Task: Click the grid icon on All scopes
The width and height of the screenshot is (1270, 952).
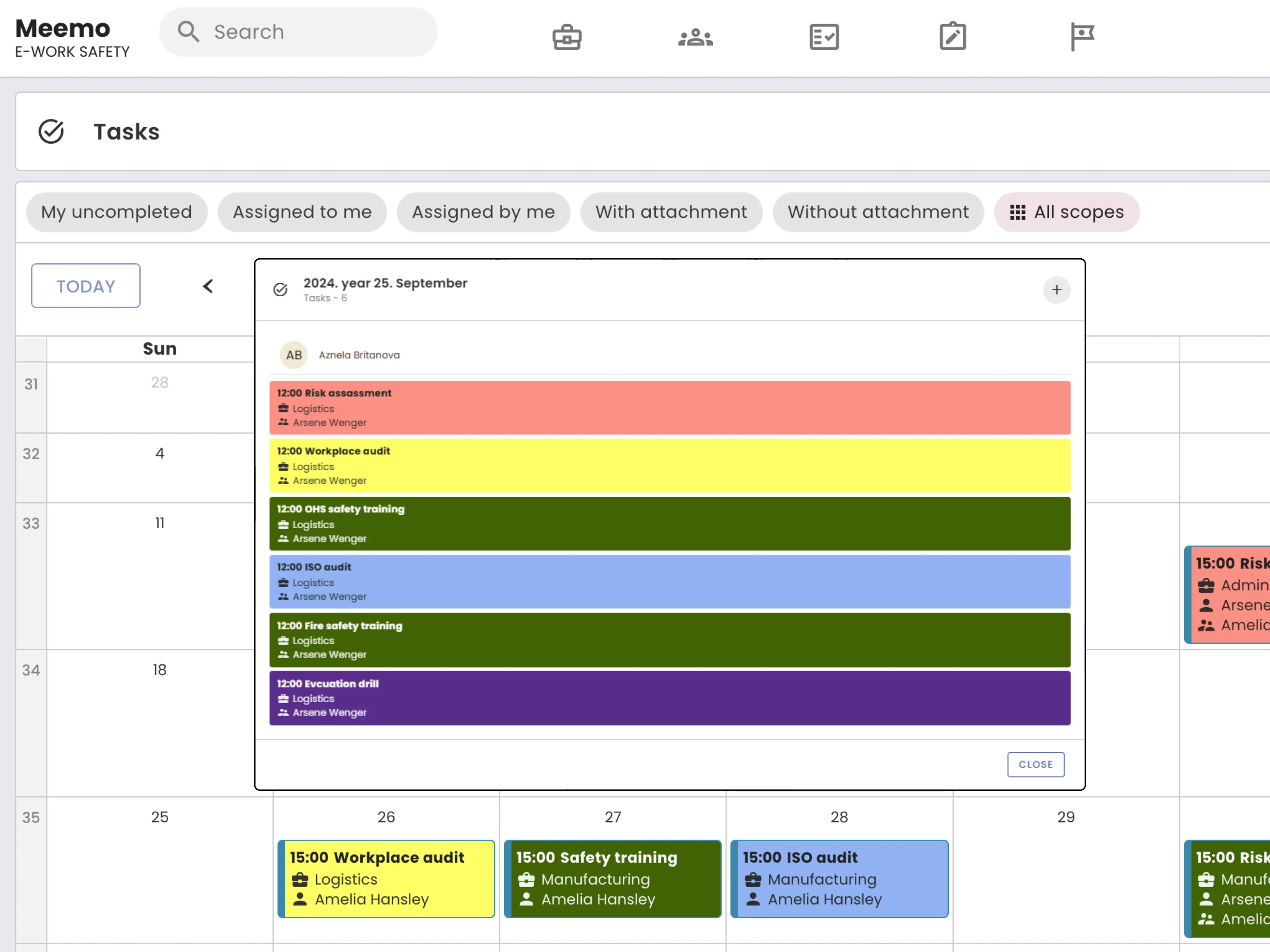Action: click(x=1017, y=212)
